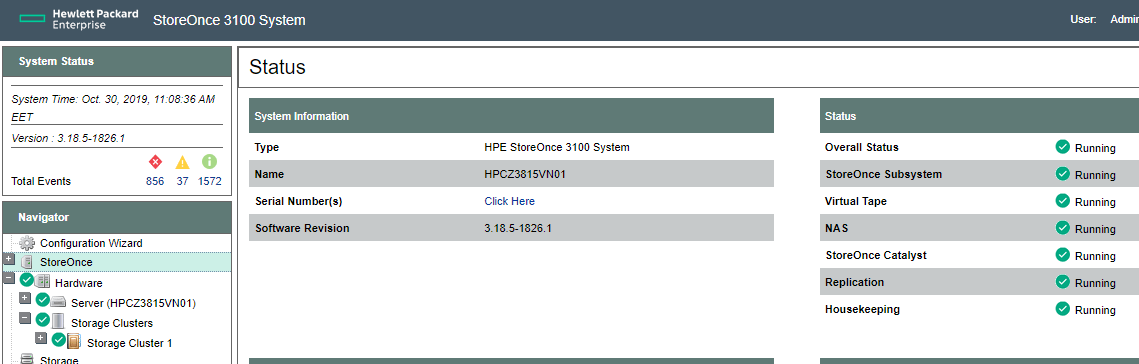Click the Housekeeping running check icon

(1063, 308)
